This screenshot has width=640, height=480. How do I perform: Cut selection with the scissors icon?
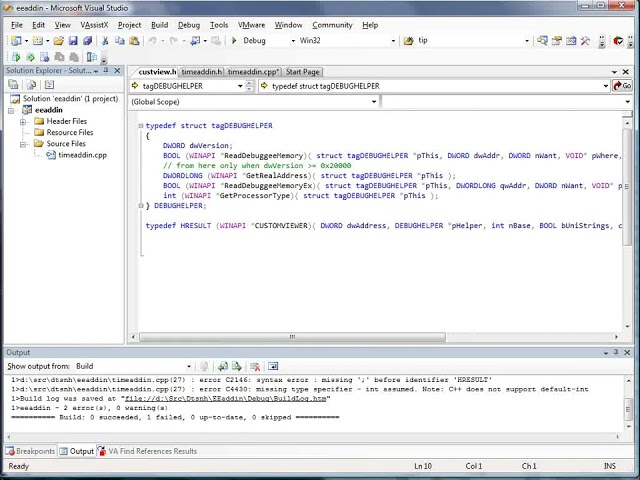point(105,41)
